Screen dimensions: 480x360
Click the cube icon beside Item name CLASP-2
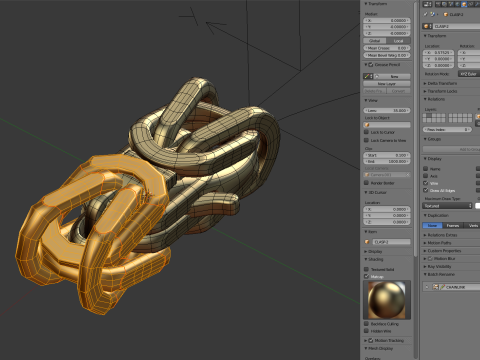point(367,242)
